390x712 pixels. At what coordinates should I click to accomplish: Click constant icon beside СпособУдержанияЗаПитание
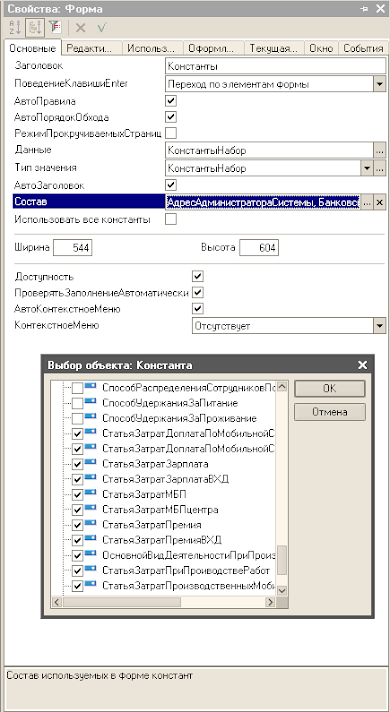click(x=90, y=401)
